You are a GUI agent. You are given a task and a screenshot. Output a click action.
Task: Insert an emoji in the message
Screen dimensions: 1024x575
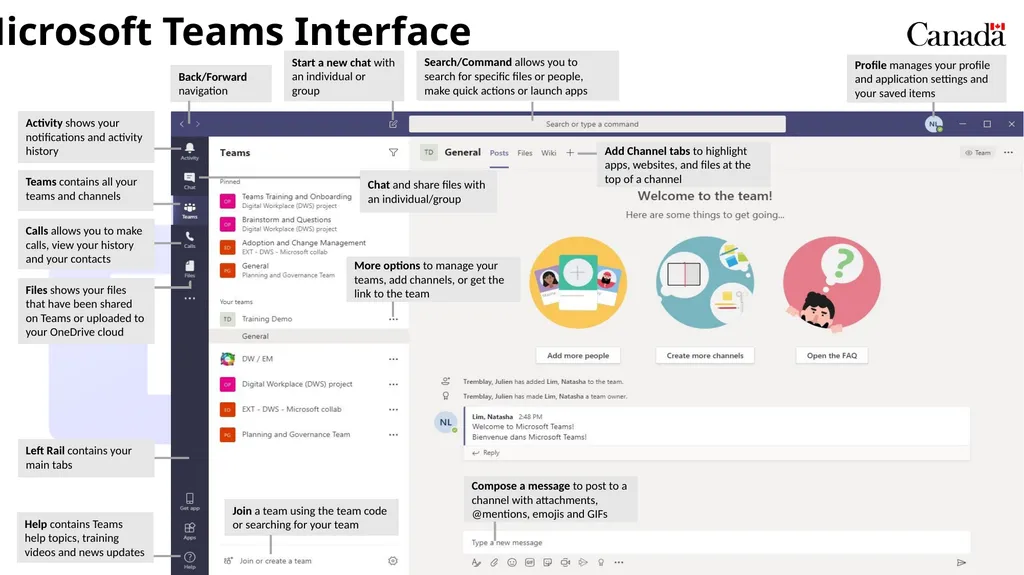(512, 562)
